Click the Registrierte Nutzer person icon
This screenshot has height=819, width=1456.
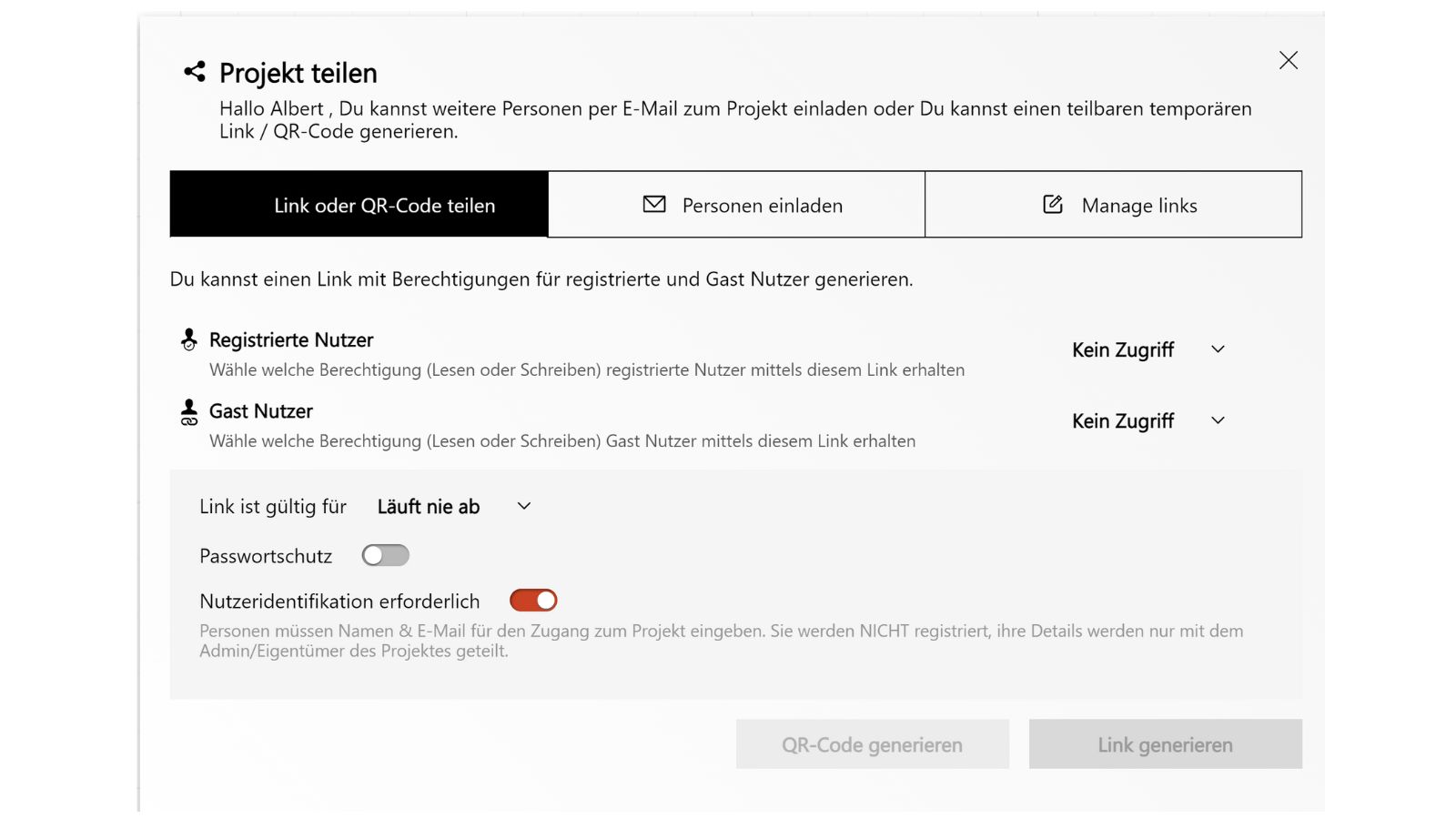188,339
